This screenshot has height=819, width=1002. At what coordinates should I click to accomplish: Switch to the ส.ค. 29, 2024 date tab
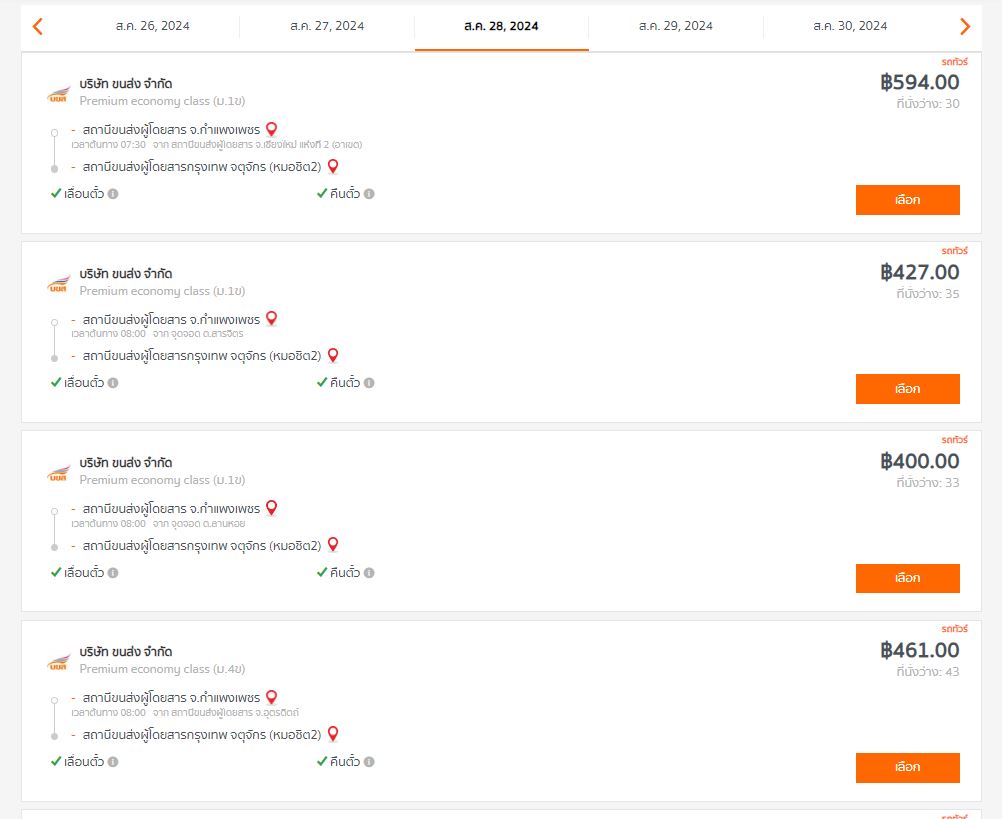click(675, 26)
